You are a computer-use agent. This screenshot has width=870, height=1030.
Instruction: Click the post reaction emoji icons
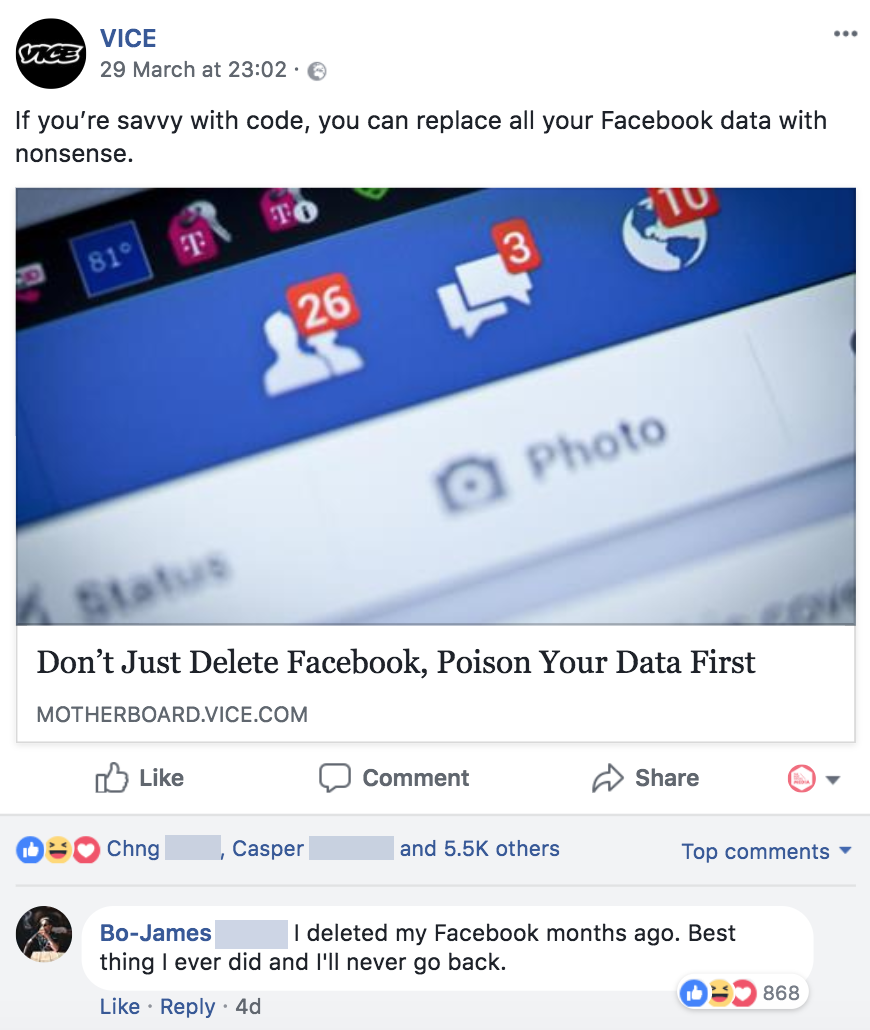[x=59, y=850]
